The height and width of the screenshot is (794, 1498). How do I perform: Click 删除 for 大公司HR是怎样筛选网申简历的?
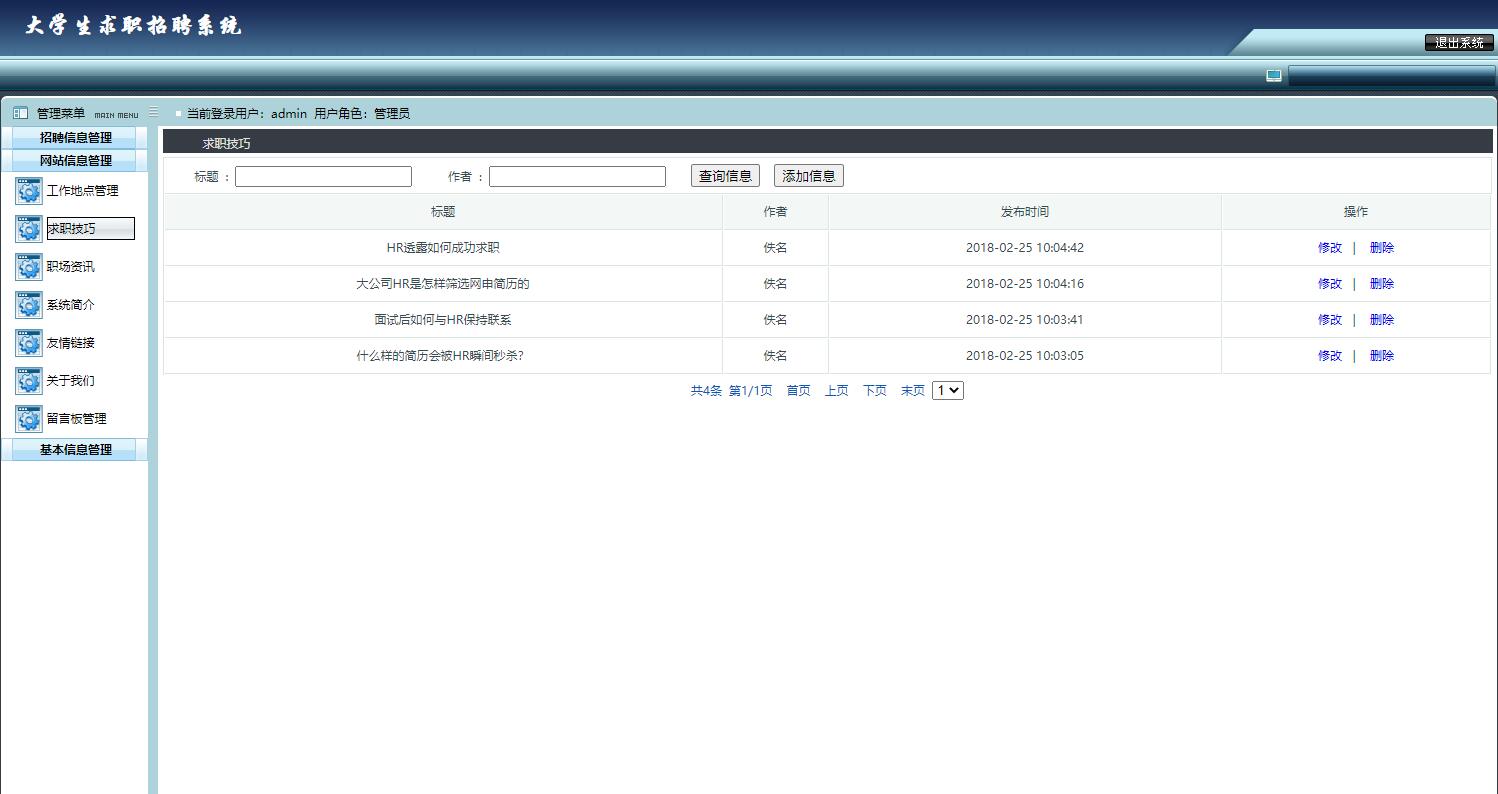click(x=1381, y=284)
